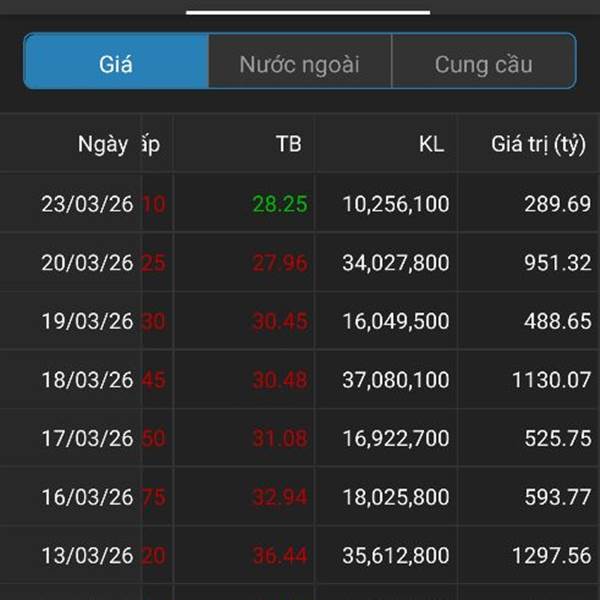Click the green 28.25 average price

(x=279, y=205)
